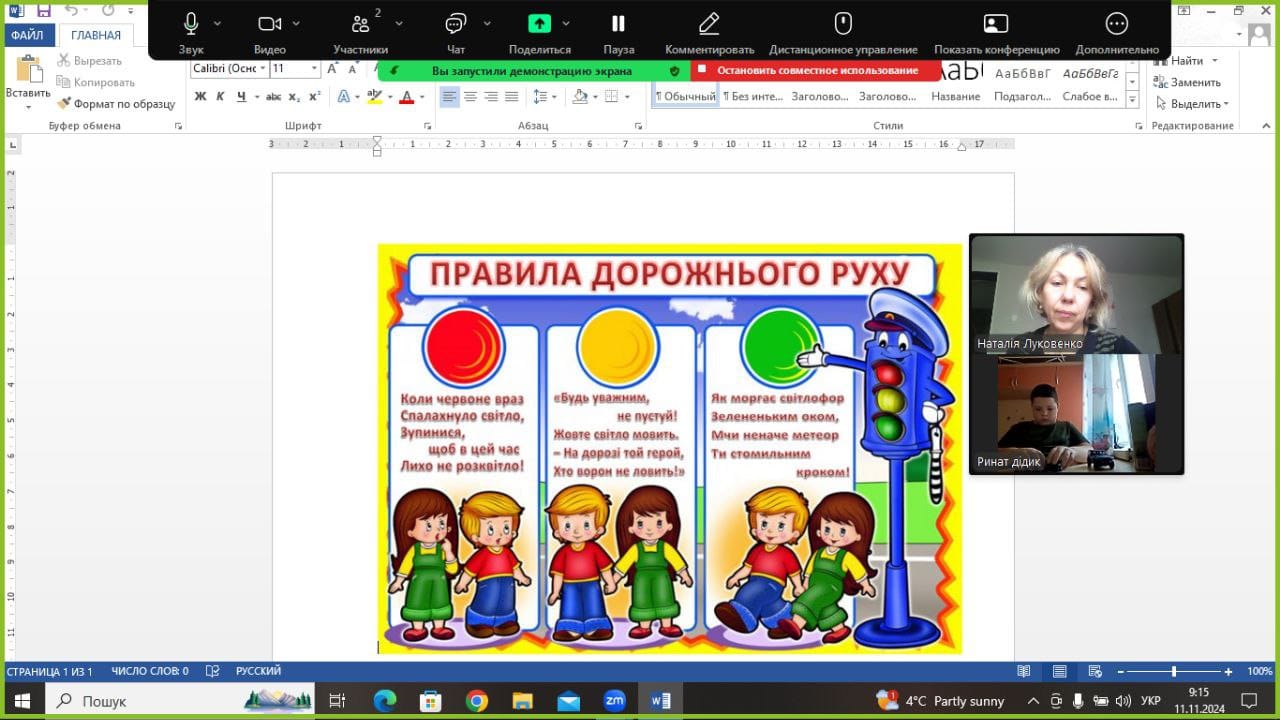Toggle italic formatting with the К button
1280x720 pixels.
pos(220,97)
